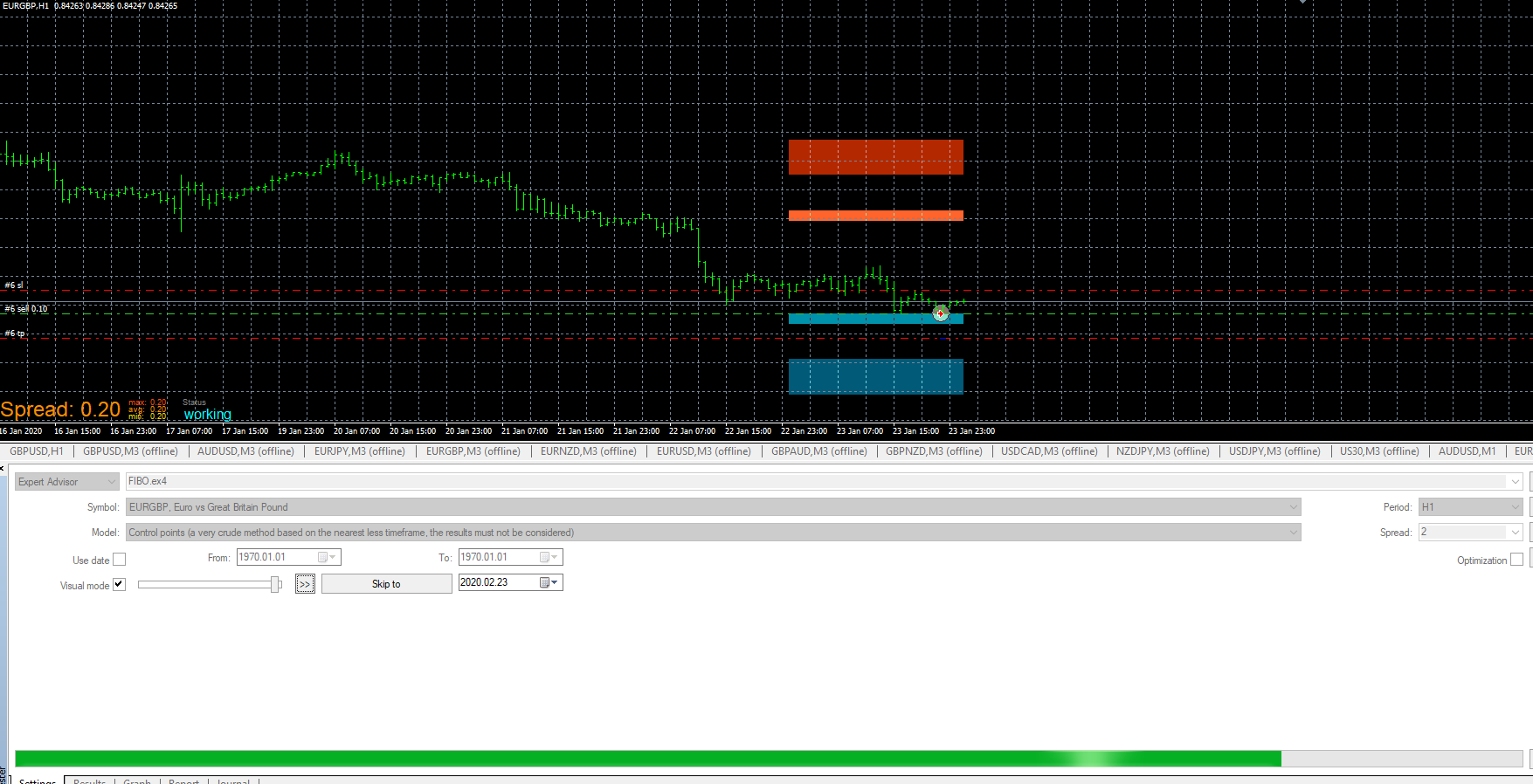Switch to the EURGBP,M3 (offline) chart tab
This screenshot has height=784, width=1533.
(x=473, y=451)
